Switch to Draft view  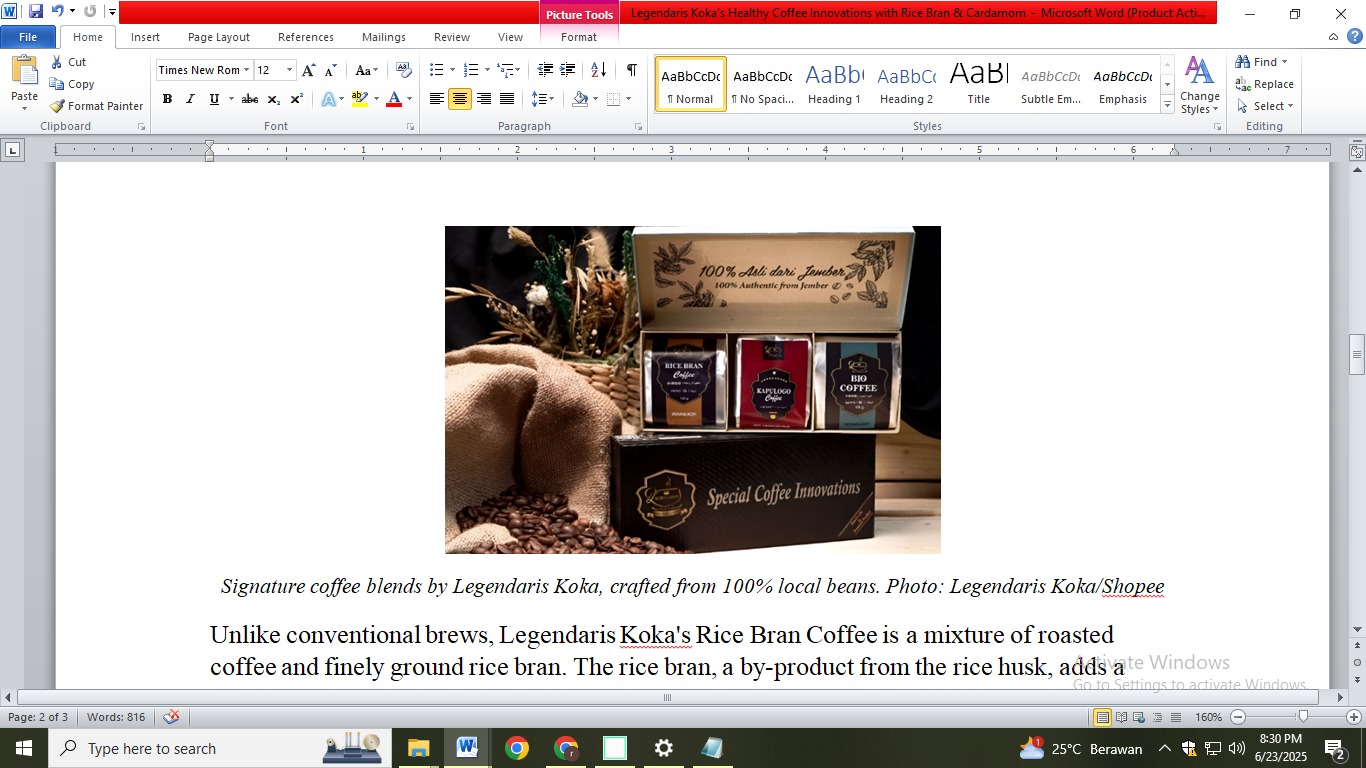pos(1175,717)
